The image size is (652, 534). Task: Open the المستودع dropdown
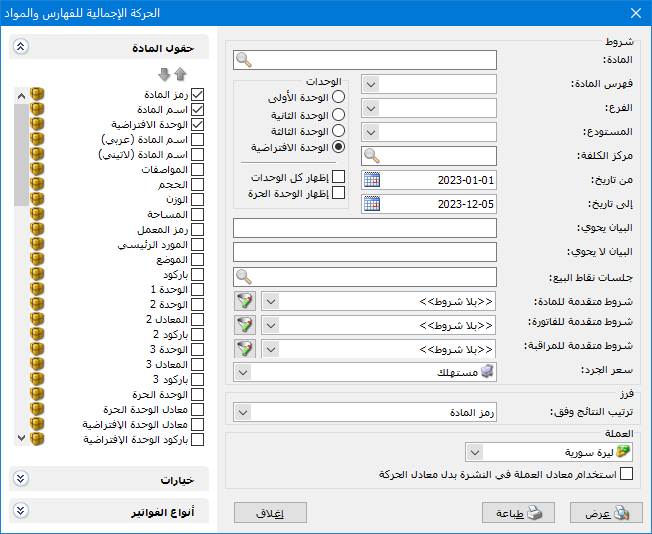[371, 133]
